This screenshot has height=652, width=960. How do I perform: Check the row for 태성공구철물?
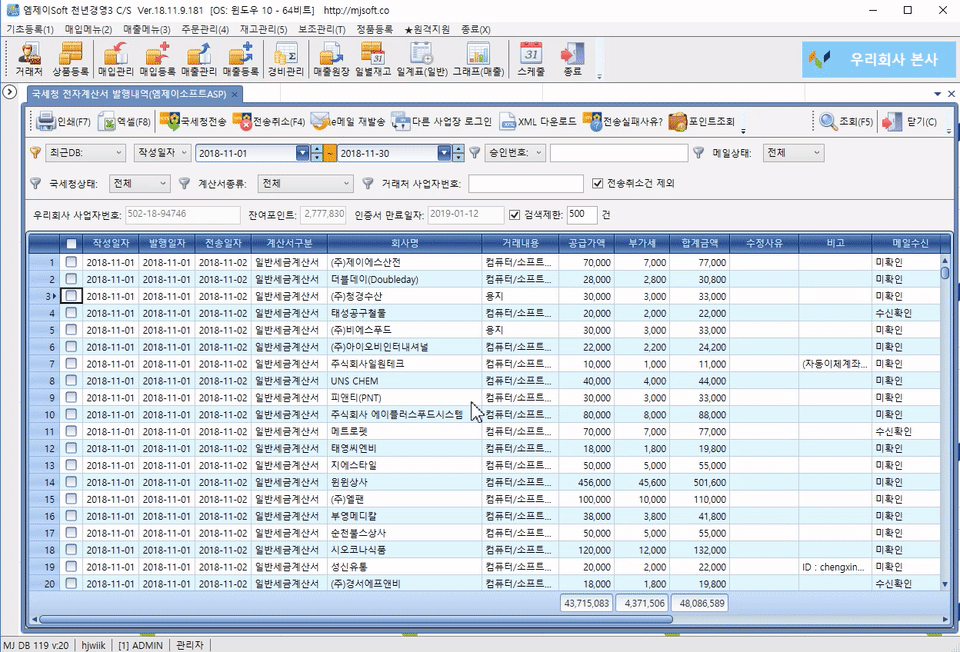point(71,313)
